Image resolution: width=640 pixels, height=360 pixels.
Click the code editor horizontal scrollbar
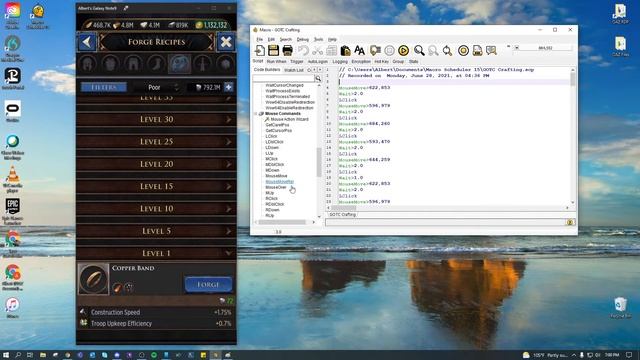pos(447,208)
